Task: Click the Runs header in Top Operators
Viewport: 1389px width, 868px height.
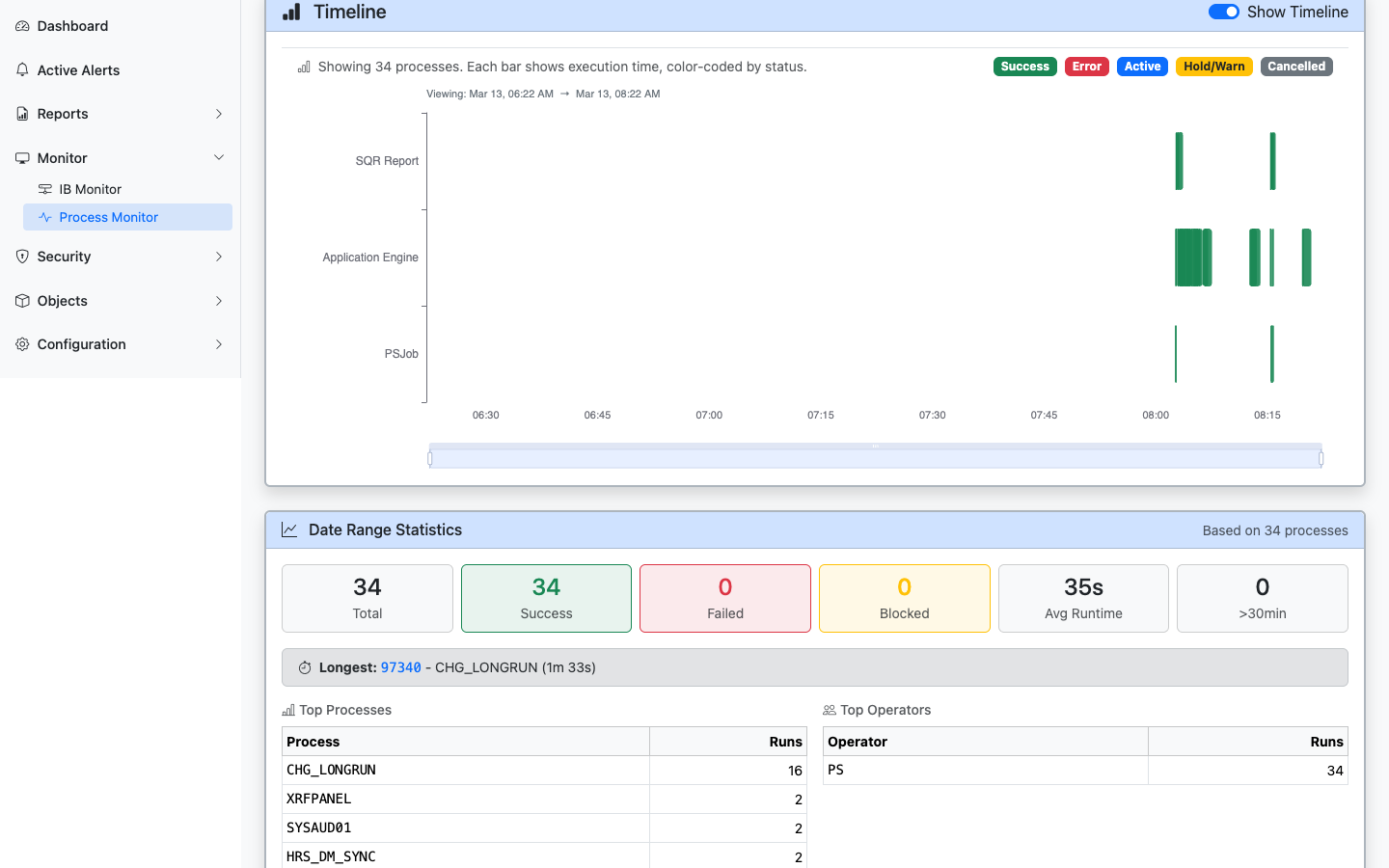Action: point(1248,742)
